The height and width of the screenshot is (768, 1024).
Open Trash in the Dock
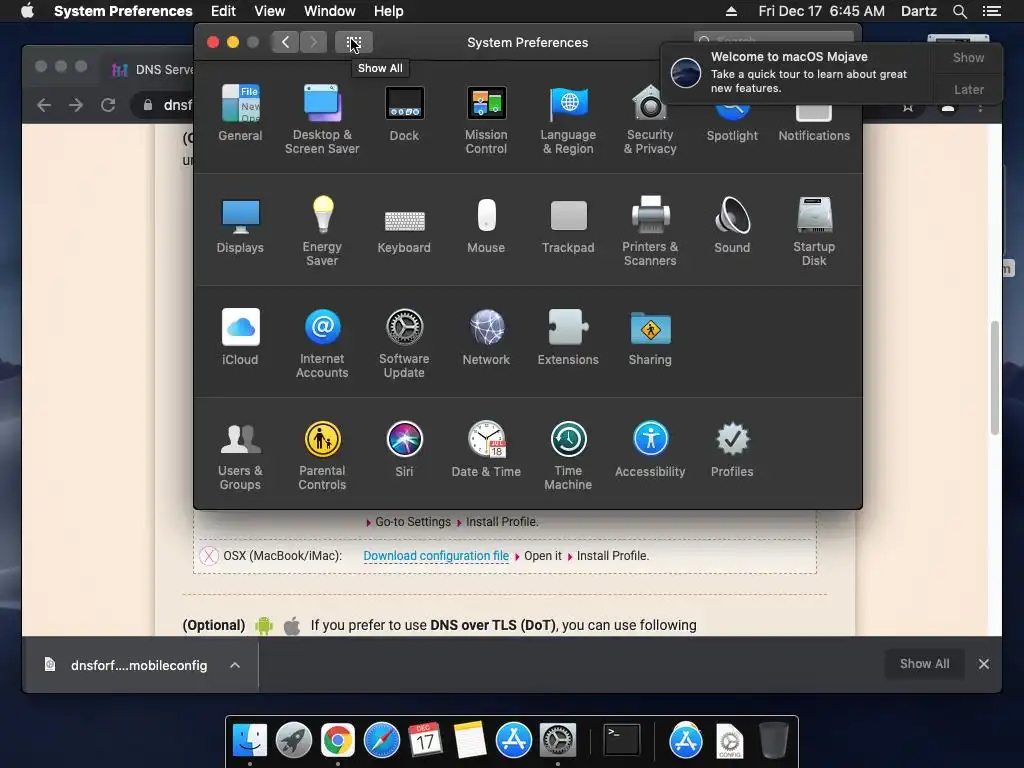tap(774, 740)
